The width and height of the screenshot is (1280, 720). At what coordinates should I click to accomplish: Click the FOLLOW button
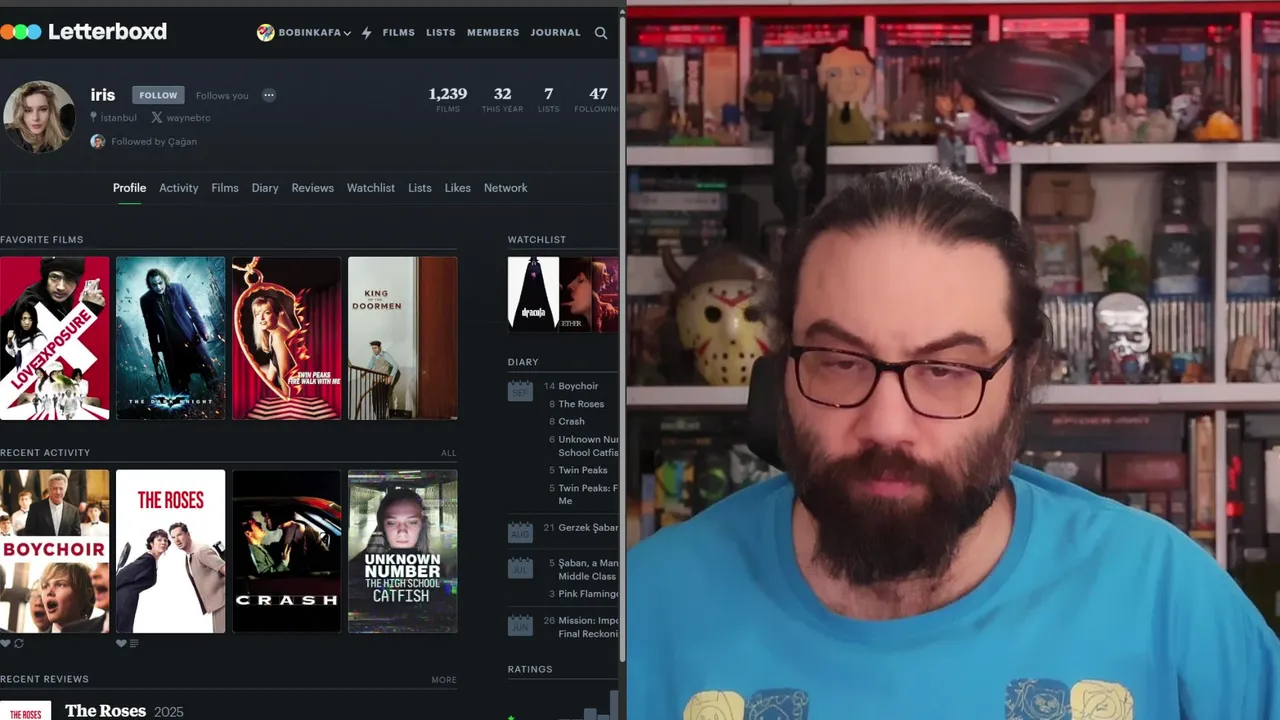[x=158, y=95]
